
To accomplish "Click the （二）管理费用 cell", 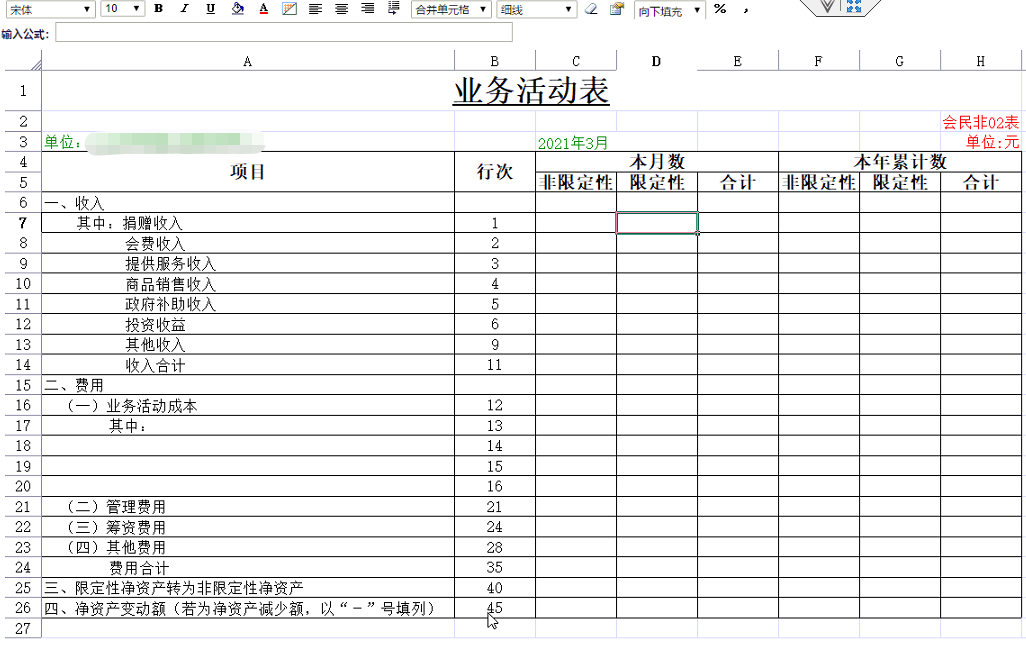I will [x=247, y=507].
